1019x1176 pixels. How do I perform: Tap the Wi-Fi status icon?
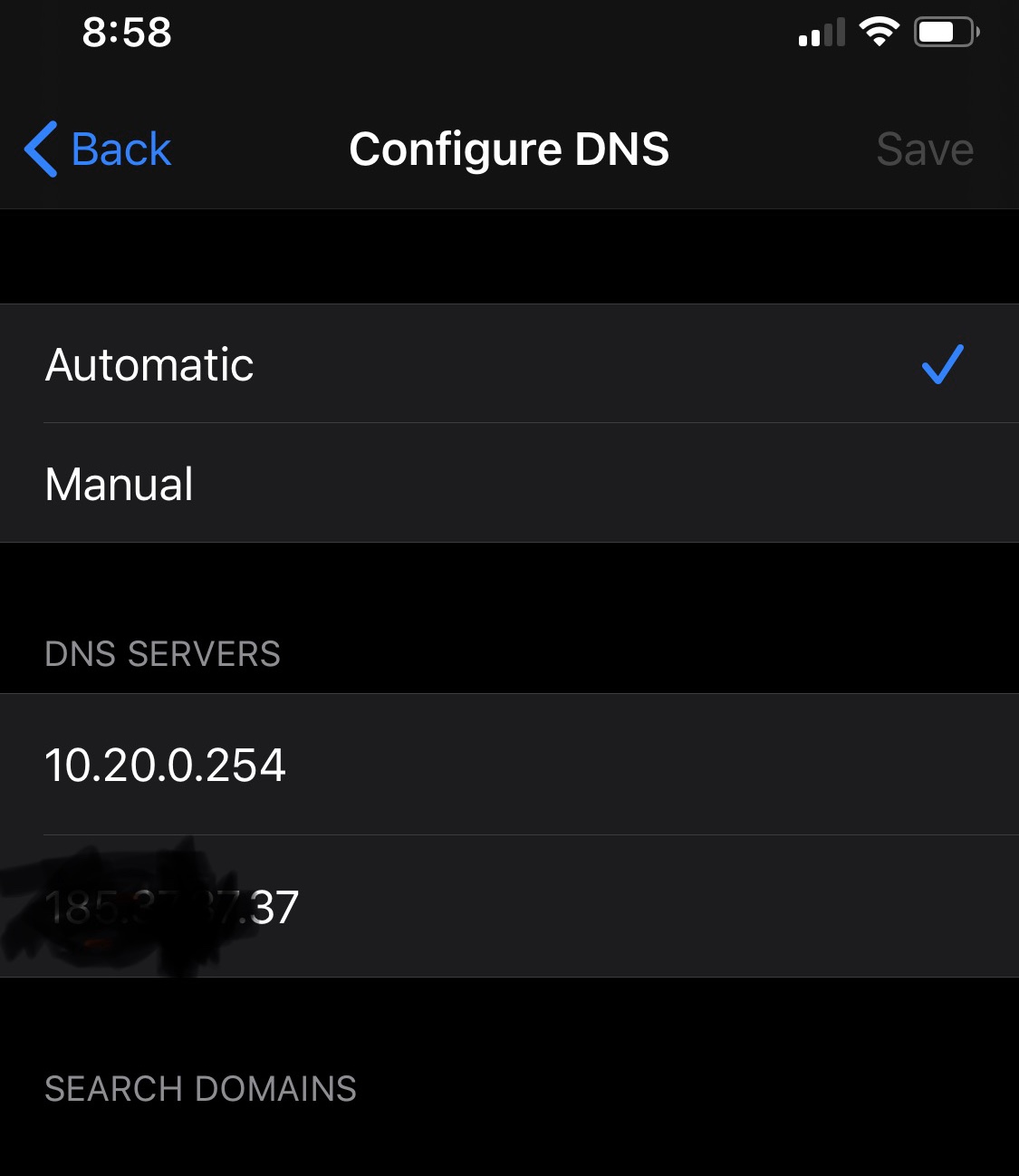pos(879,32)
